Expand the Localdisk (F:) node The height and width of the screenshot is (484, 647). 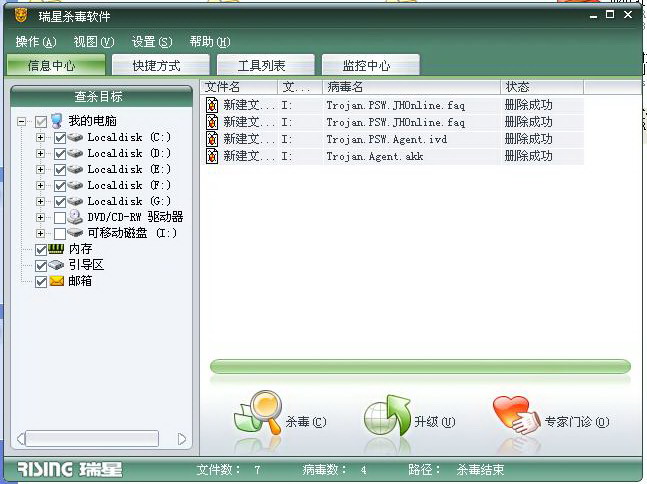(x=40, y=185)
